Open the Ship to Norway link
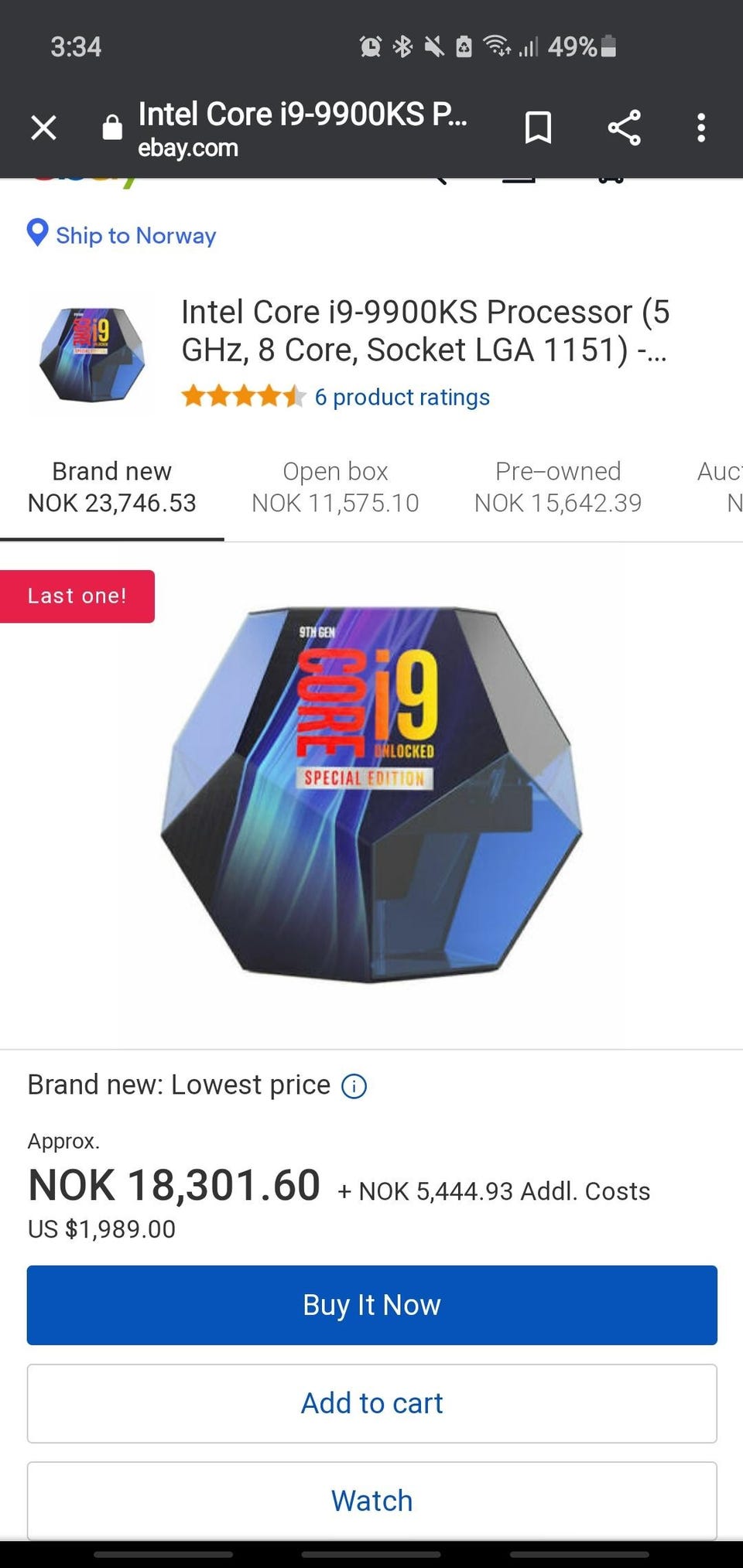743x1568 pixels. [135, 235]
